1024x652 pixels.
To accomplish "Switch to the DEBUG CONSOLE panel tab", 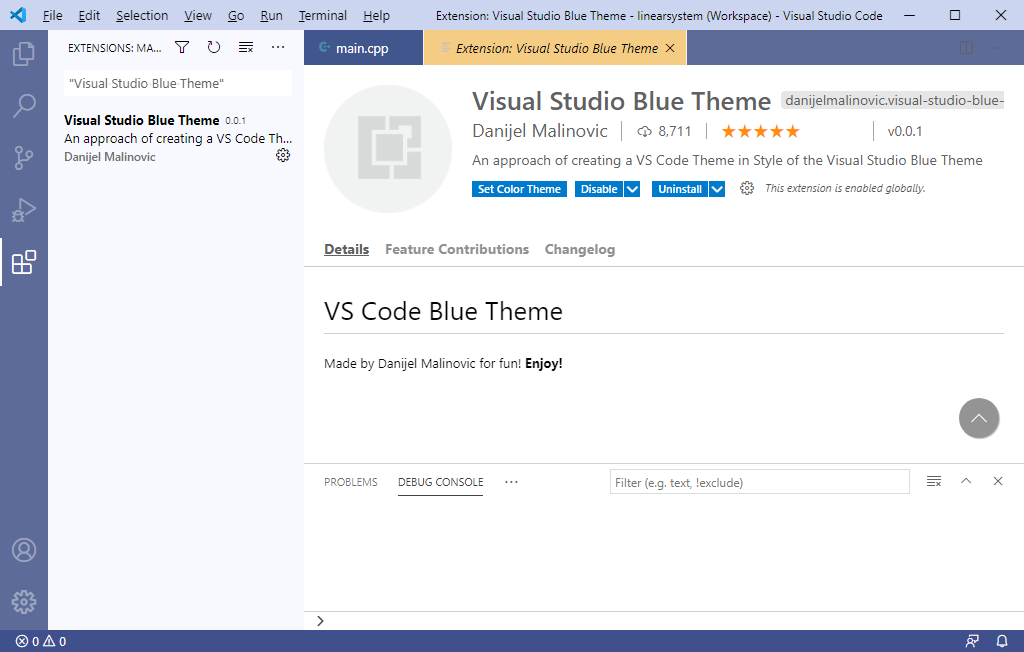I will click(440, 482).
